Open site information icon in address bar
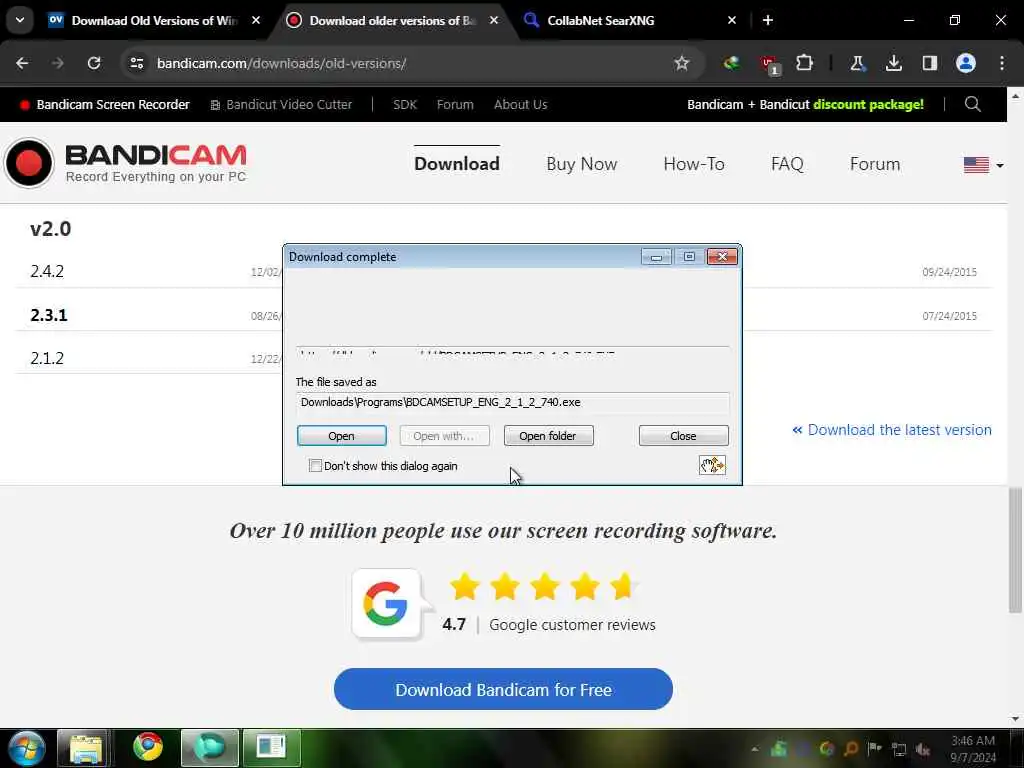 pyautogui.click(x=136, y=63)
